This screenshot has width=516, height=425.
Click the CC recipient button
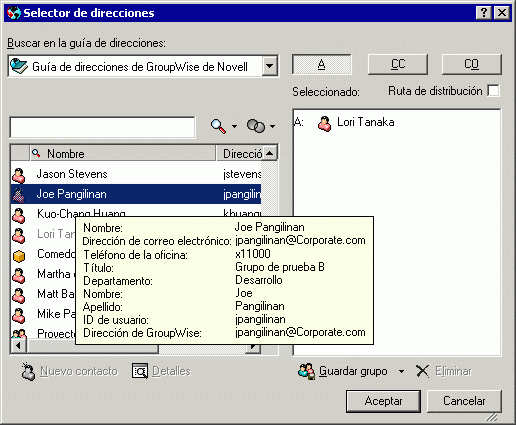398,64
